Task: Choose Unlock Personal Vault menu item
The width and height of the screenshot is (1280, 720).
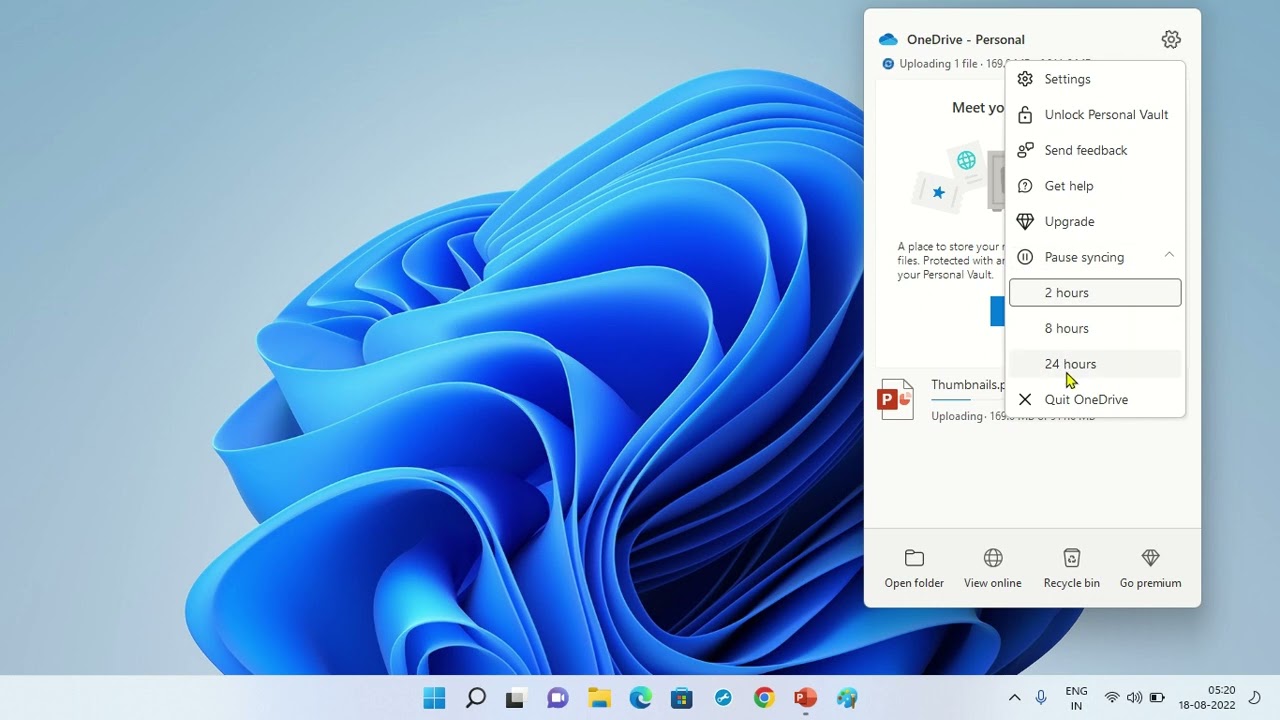Action: pos(1105,115)
